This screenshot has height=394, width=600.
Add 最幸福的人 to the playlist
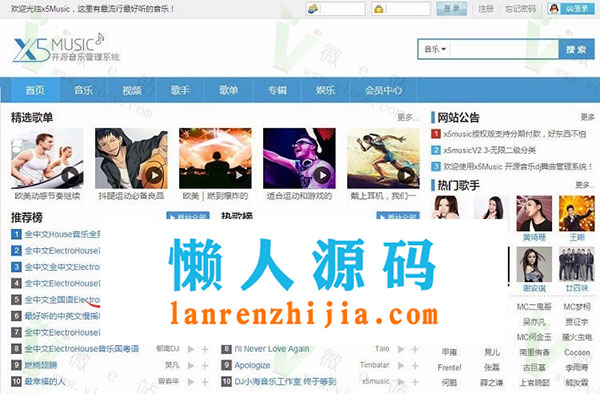[x=205, y=382]
